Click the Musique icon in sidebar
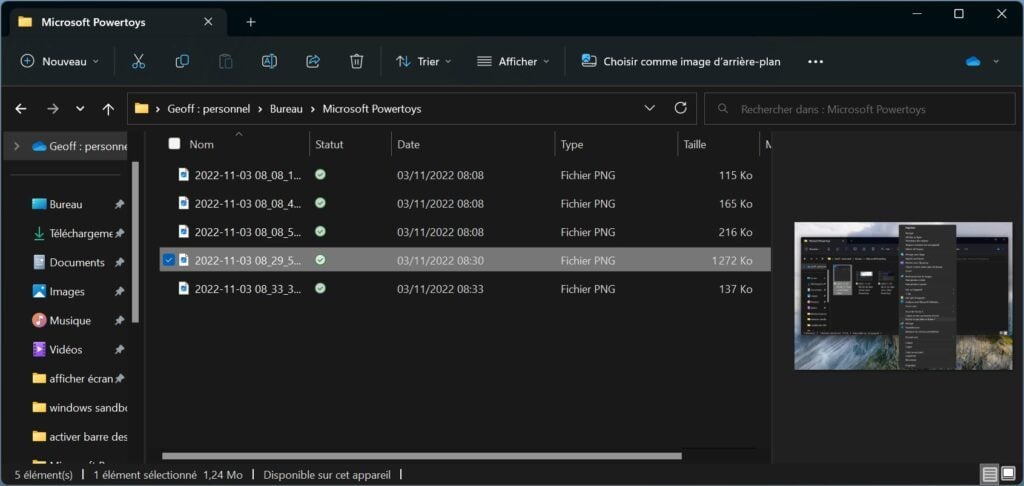The image size is (1024, 486). point(39,320)
